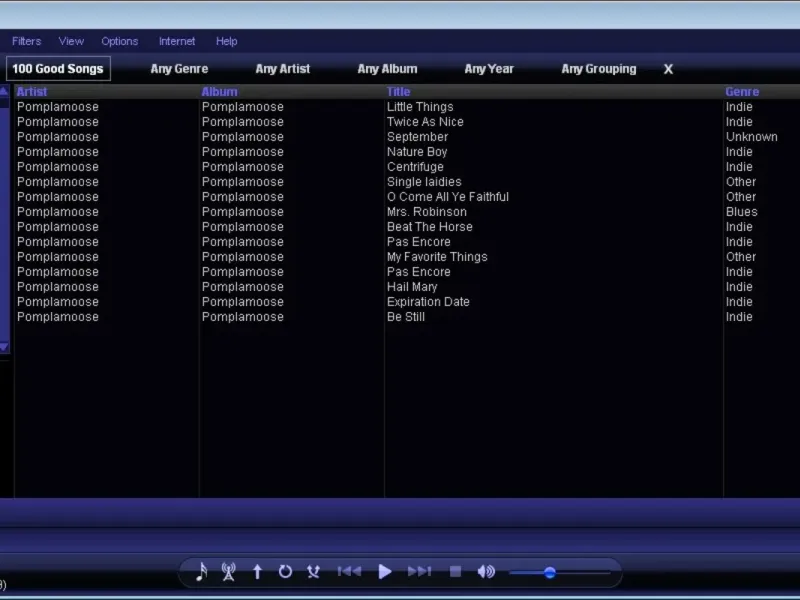Select the song Be Still
The height and width of the screenshot is (600, 800).
[x=406, y=317]
